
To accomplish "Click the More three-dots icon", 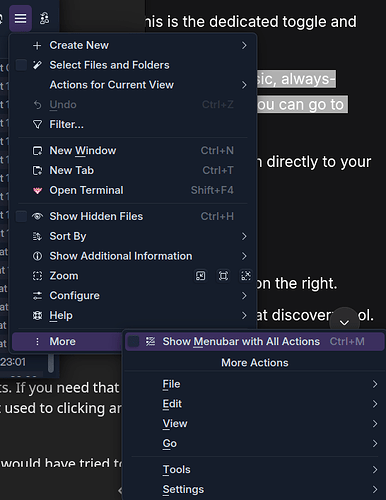I will pos(37,342).
